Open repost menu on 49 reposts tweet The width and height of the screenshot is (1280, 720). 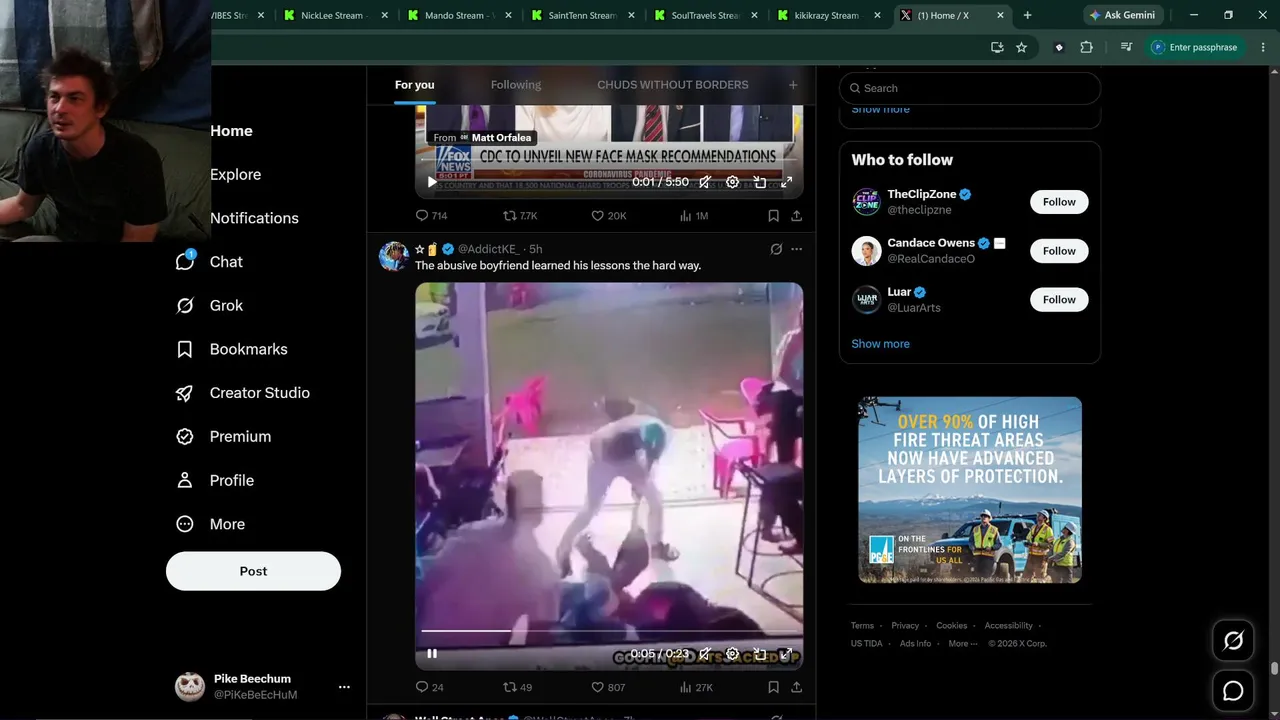[x=517, y=687]
